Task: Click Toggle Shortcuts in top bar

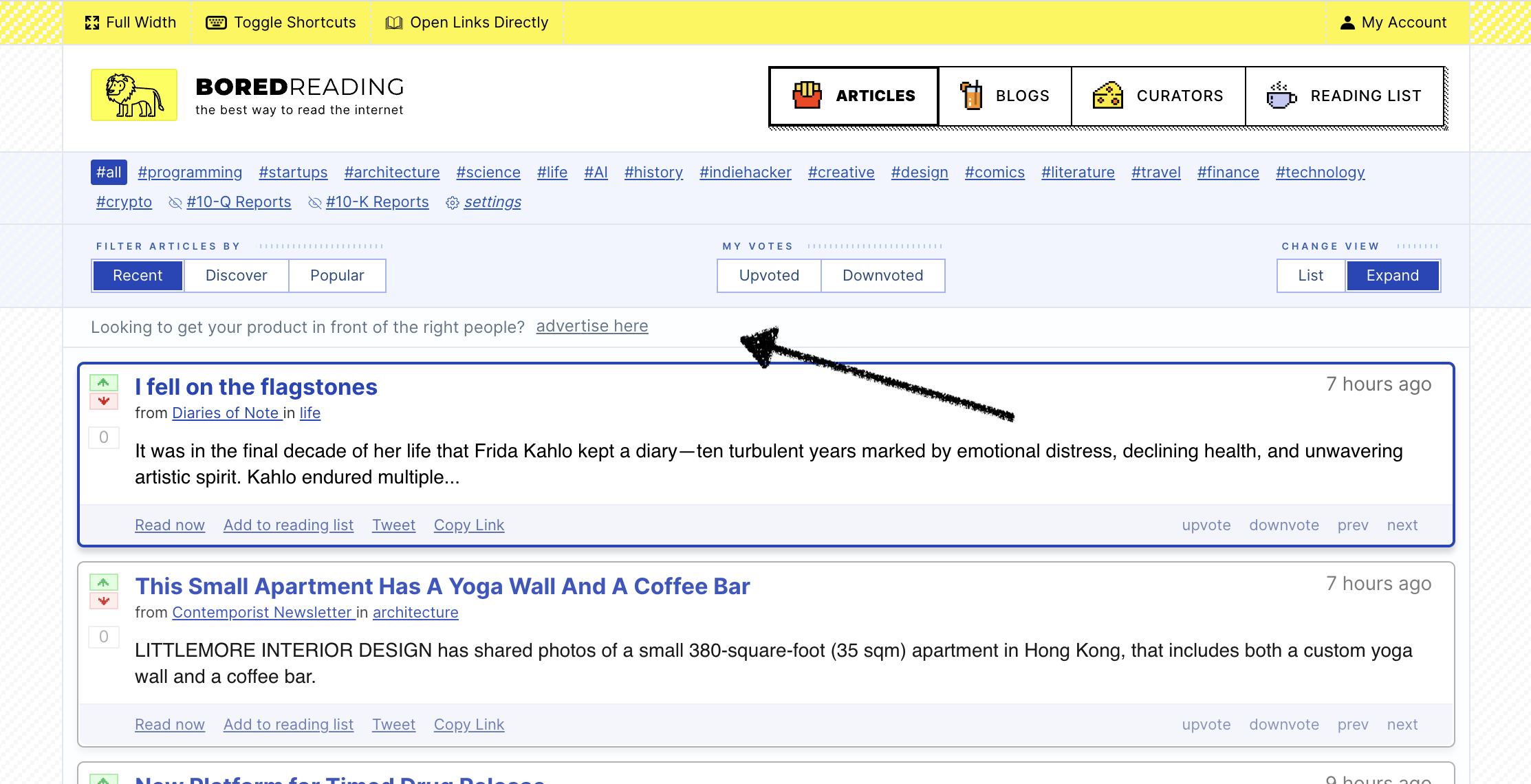Action: [x=281, y=23]
